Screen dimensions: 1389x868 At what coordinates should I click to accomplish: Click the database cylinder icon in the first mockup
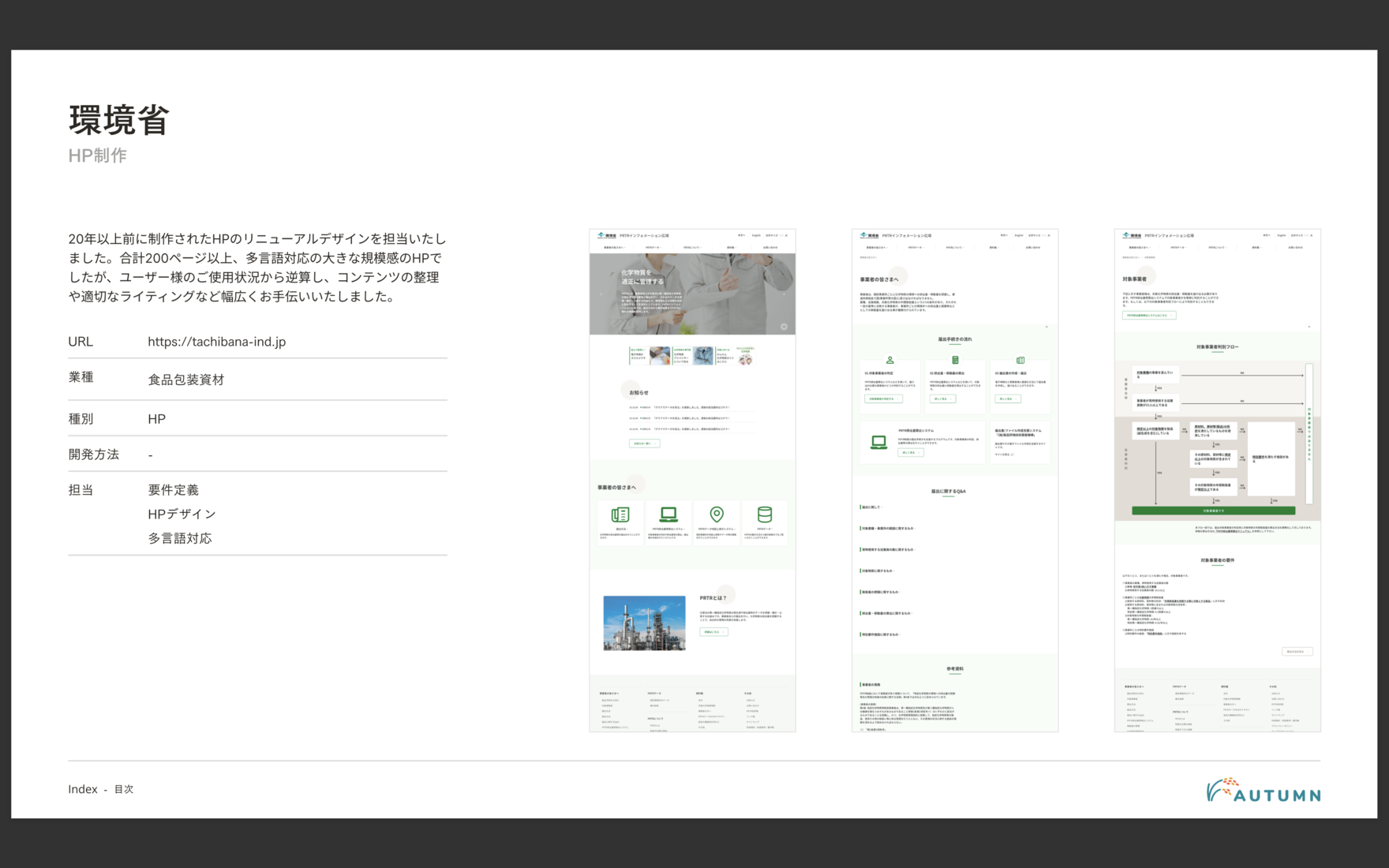(x=764, y=514)
